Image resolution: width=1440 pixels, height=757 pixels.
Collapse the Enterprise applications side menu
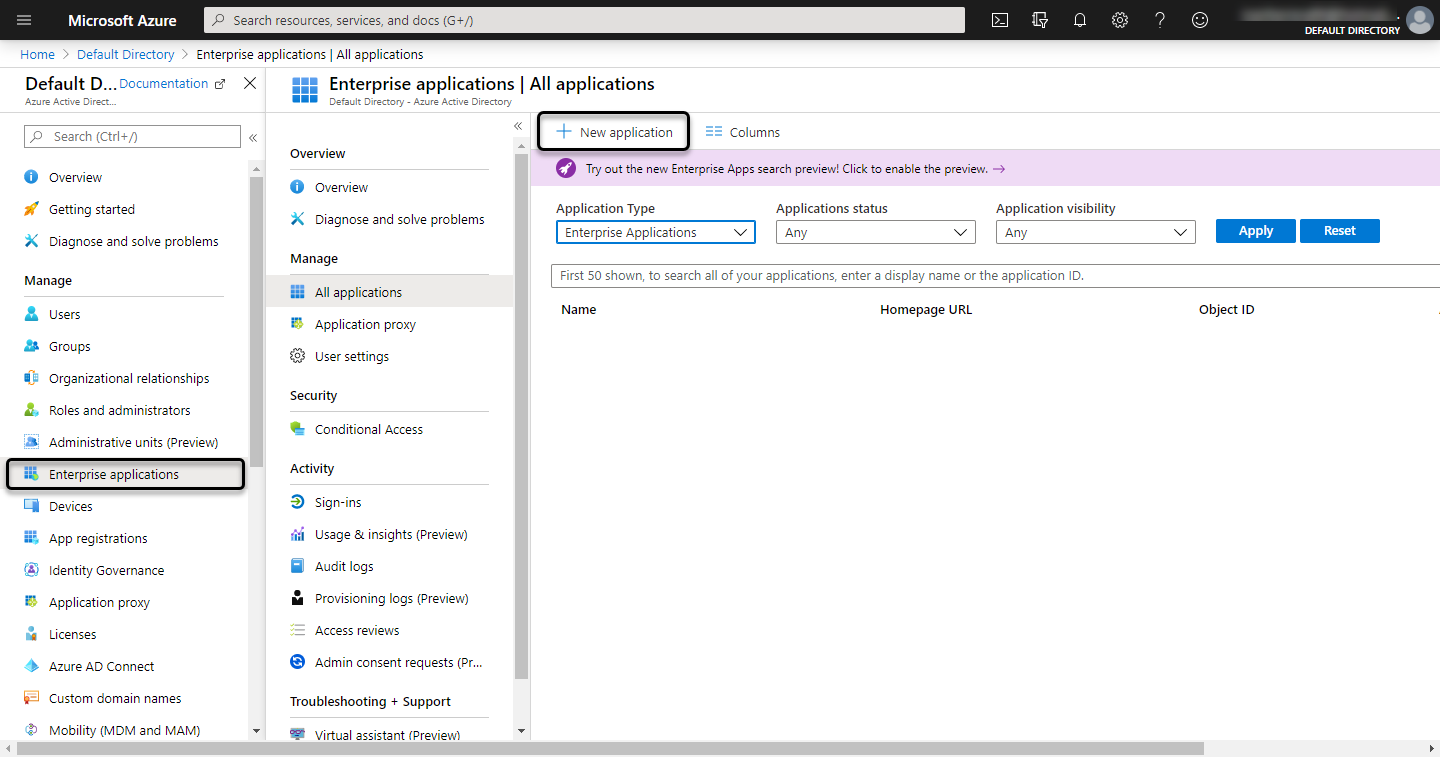click(518, 126)
